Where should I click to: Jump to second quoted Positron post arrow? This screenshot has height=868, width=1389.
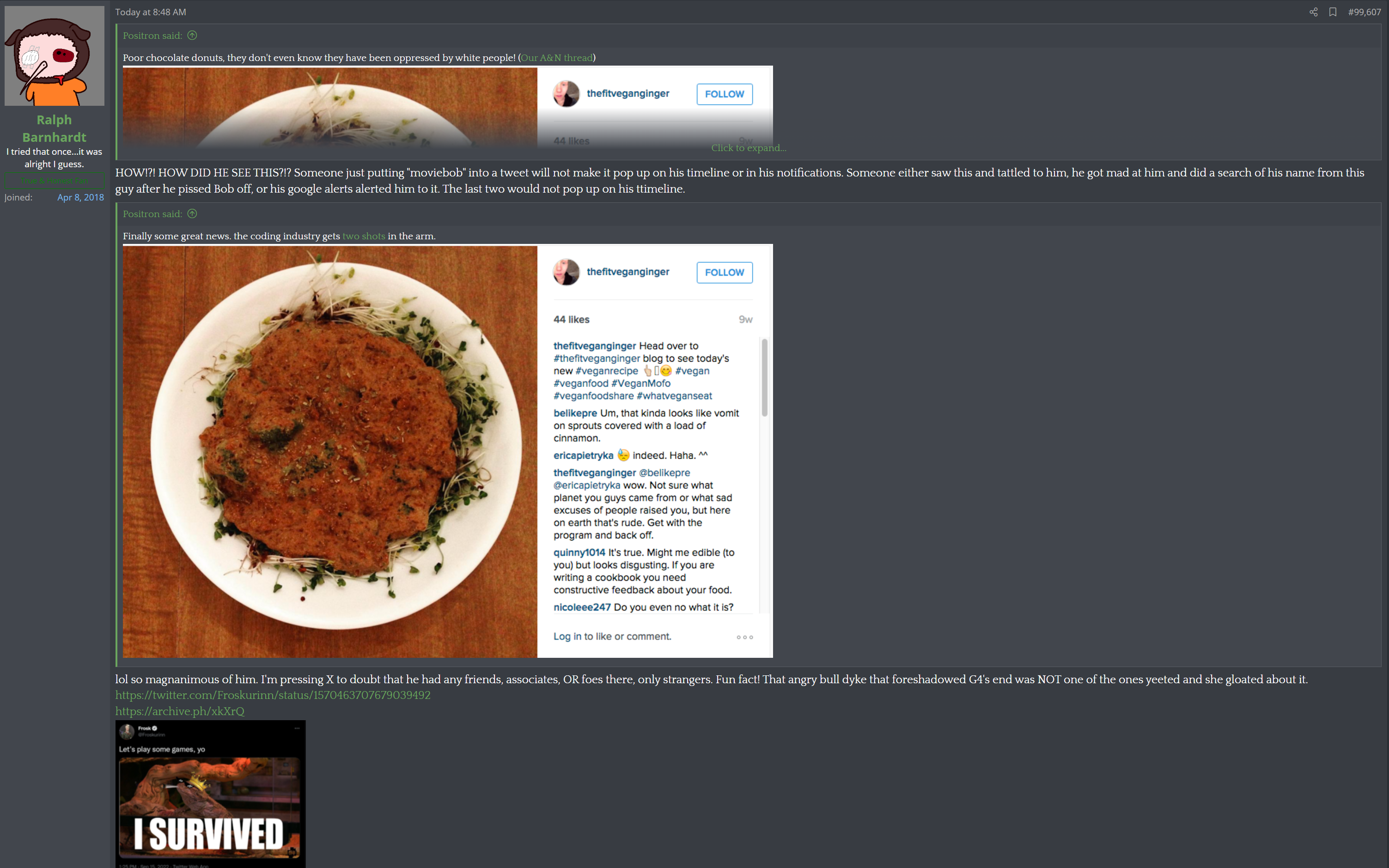click(192, 213)
